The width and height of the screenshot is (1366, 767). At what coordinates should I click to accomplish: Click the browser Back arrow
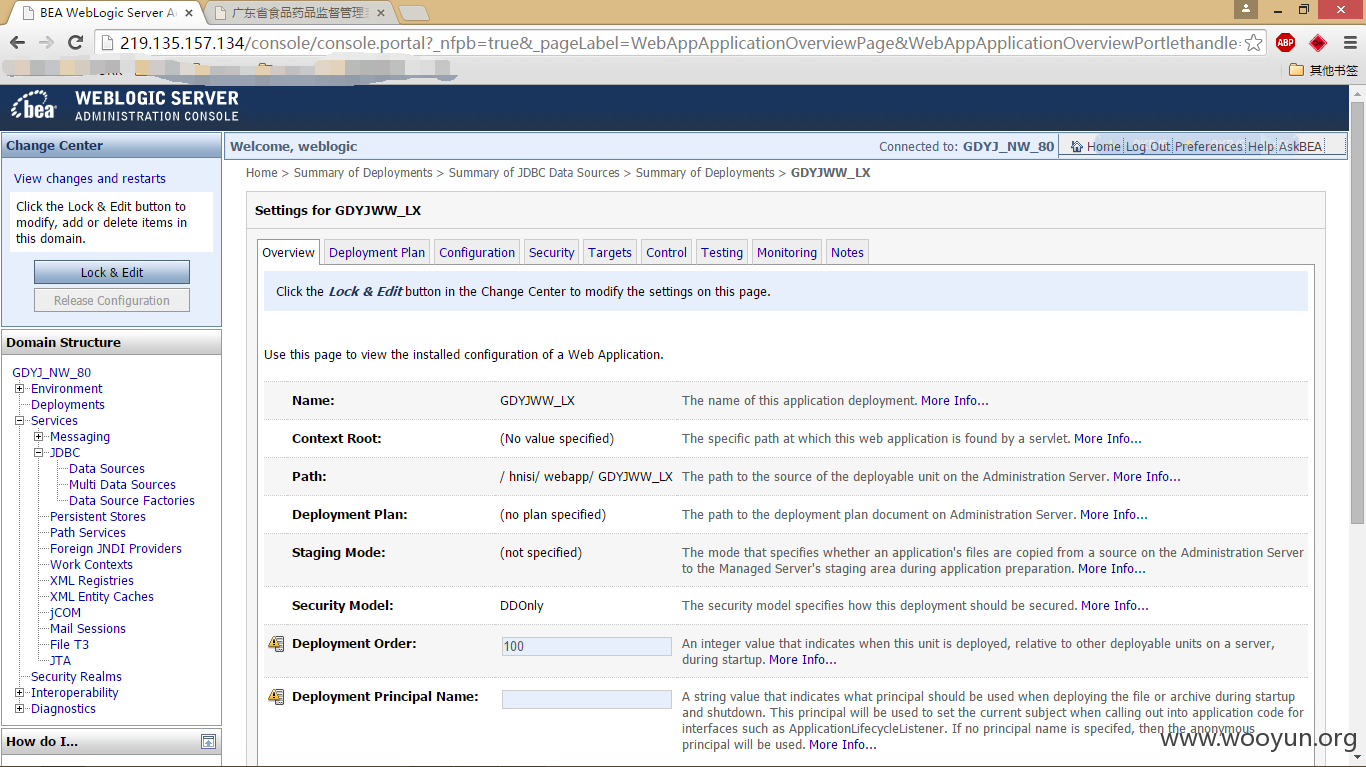coord(17,42)
